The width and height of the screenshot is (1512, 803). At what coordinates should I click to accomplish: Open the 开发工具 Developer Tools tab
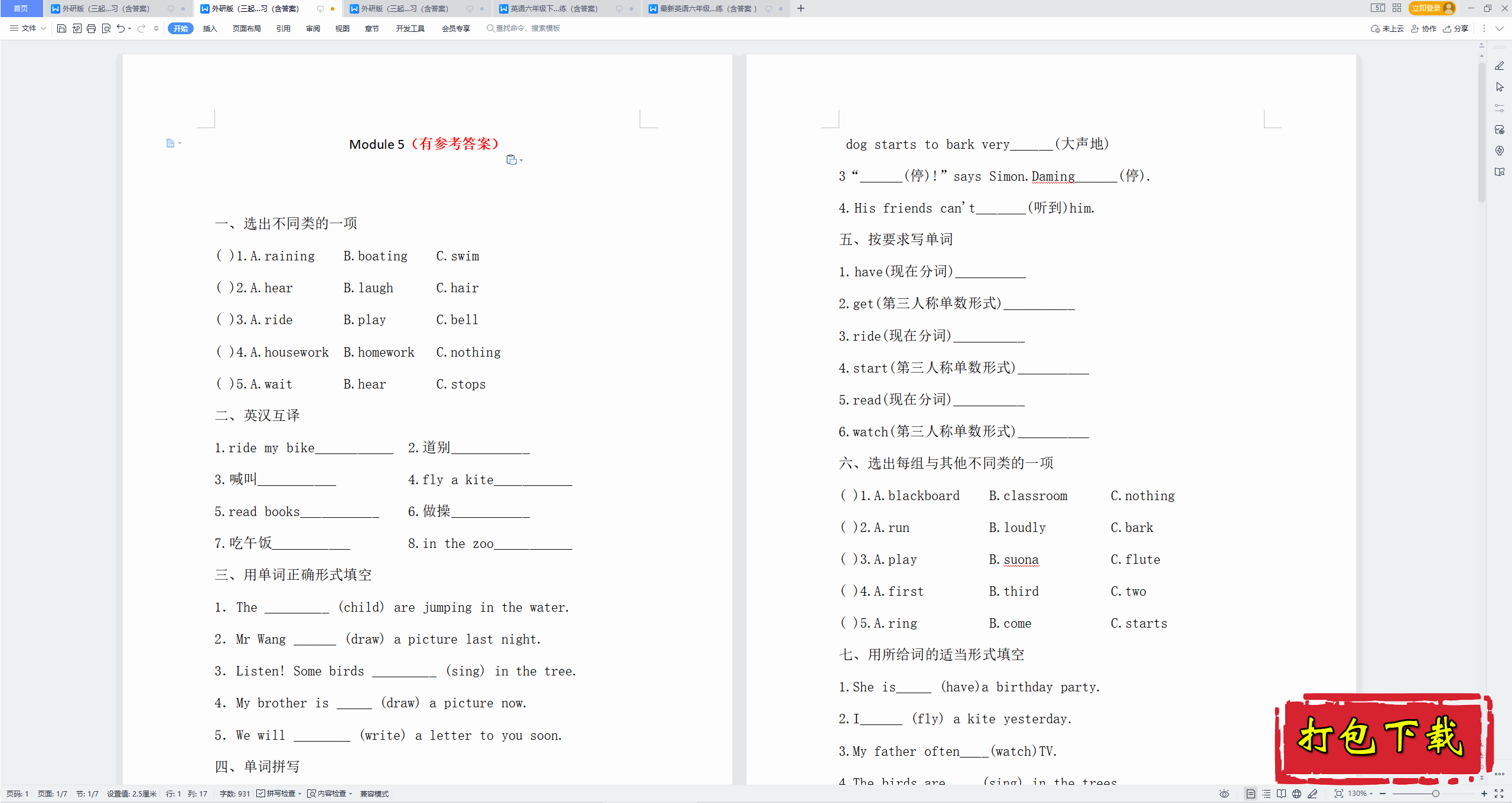(410, 28)
